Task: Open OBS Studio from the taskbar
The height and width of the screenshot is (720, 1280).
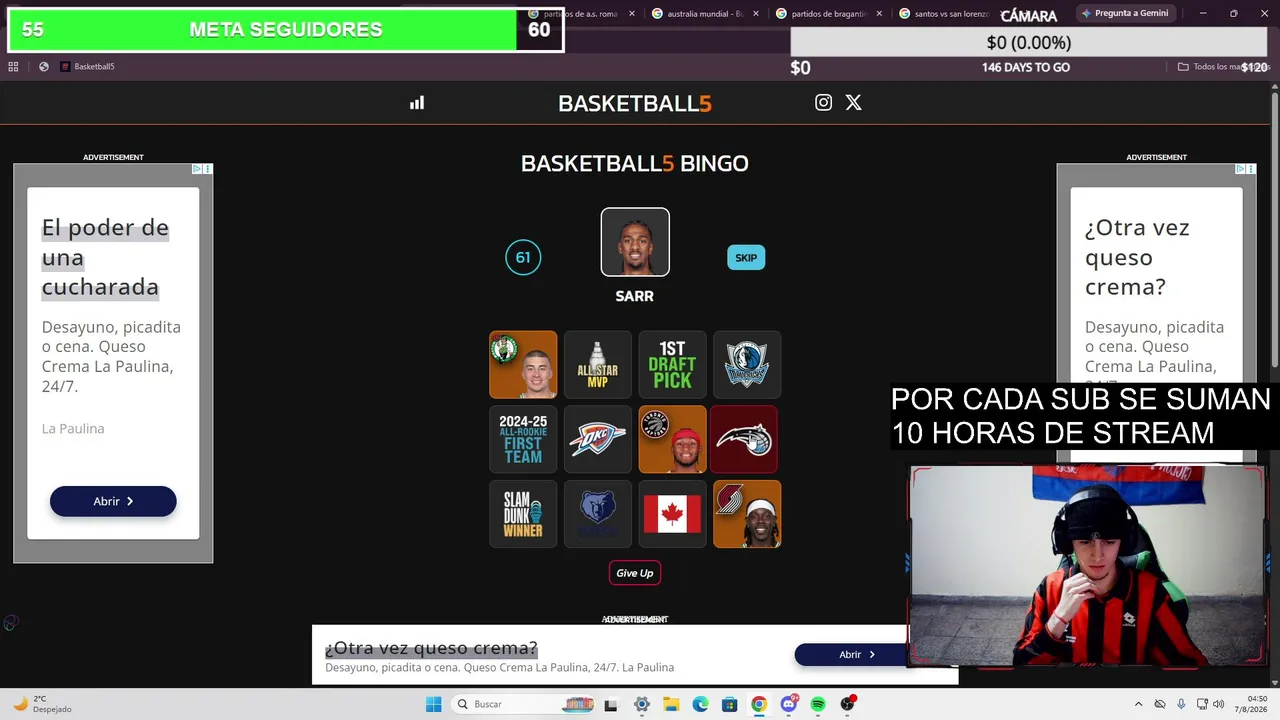Action: tap(848, 704)
